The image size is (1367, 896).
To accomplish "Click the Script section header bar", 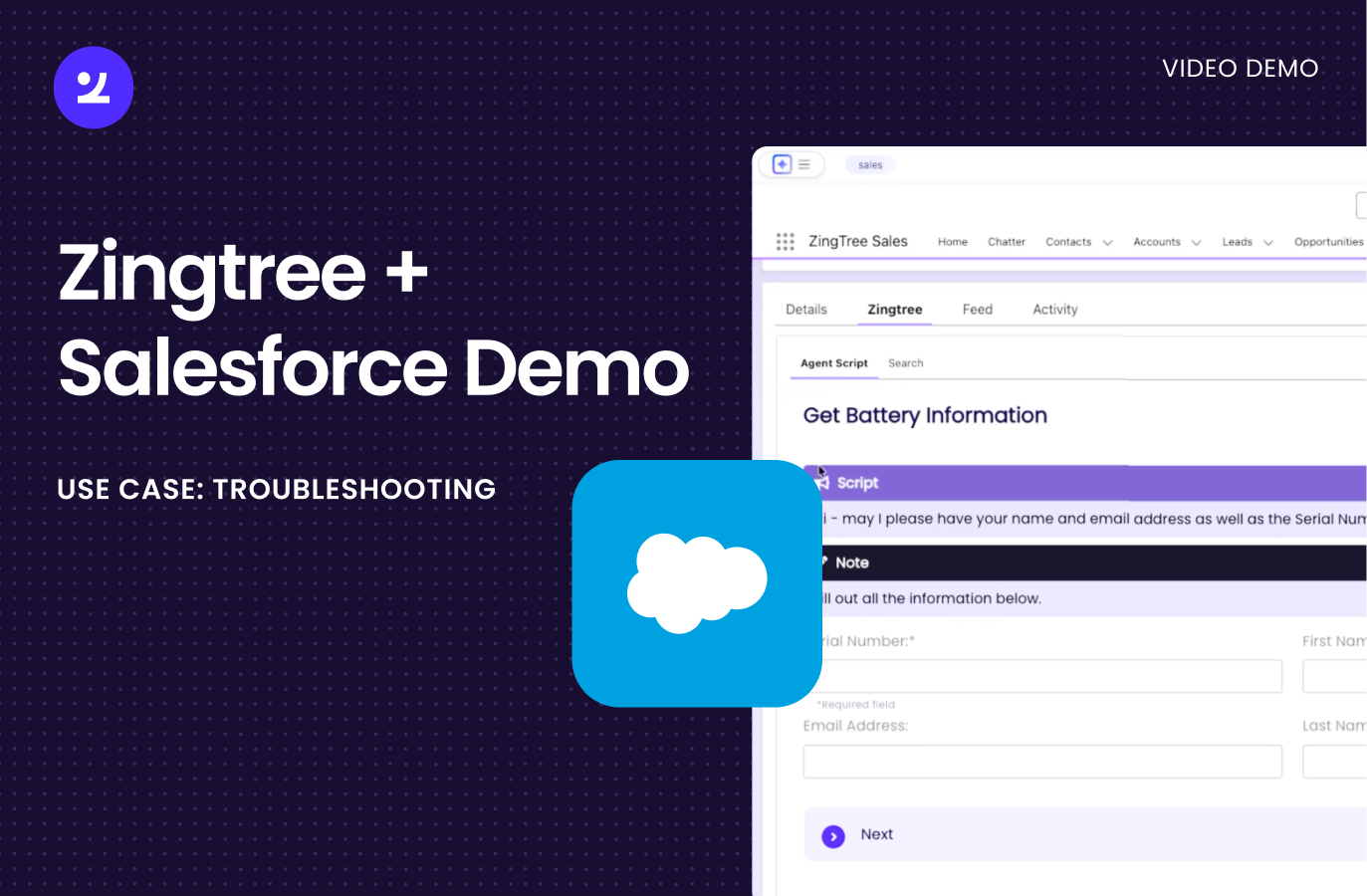I will coord(1085,483).
